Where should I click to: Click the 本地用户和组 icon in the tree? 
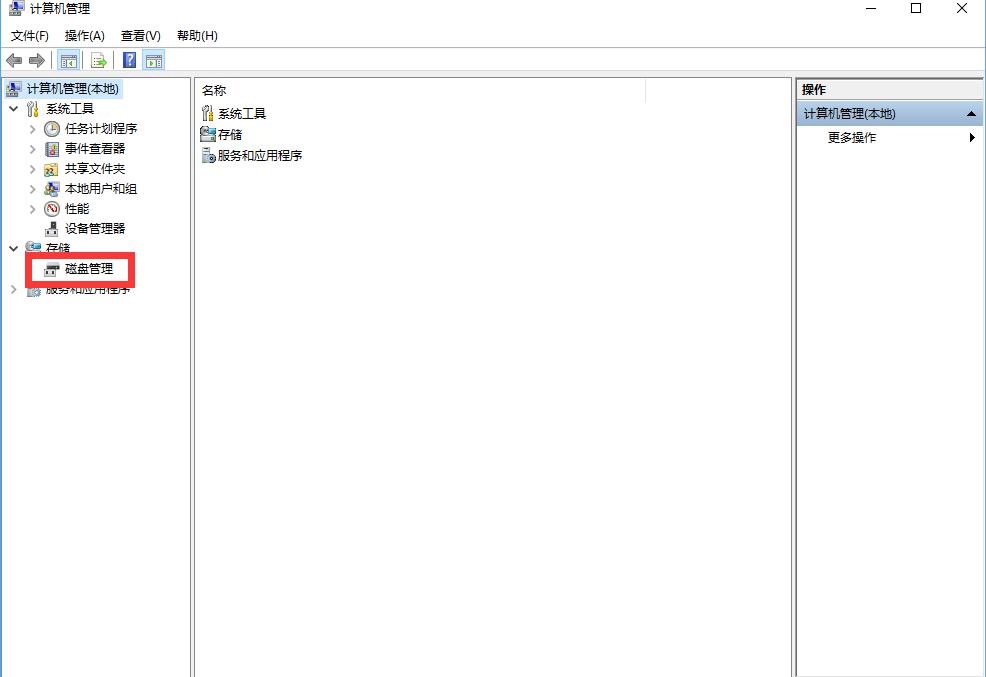point(52,189)
